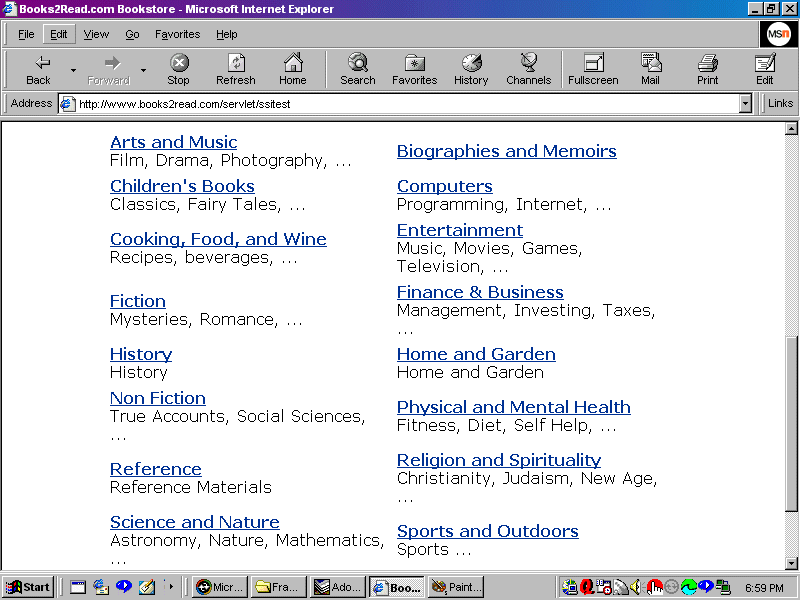Click the Edit toolbar button
This screenshot has height=600, width=800.
tap(764, 69)
